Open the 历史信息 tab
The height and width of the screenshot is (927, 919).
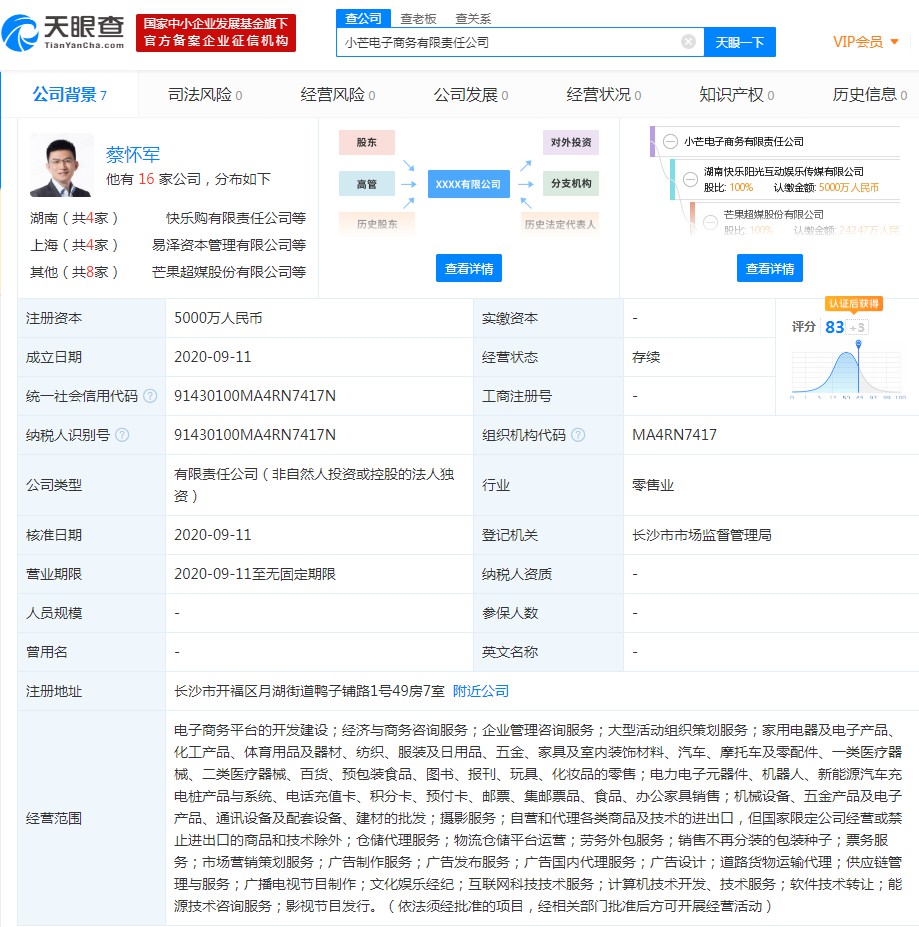[869, 95]
